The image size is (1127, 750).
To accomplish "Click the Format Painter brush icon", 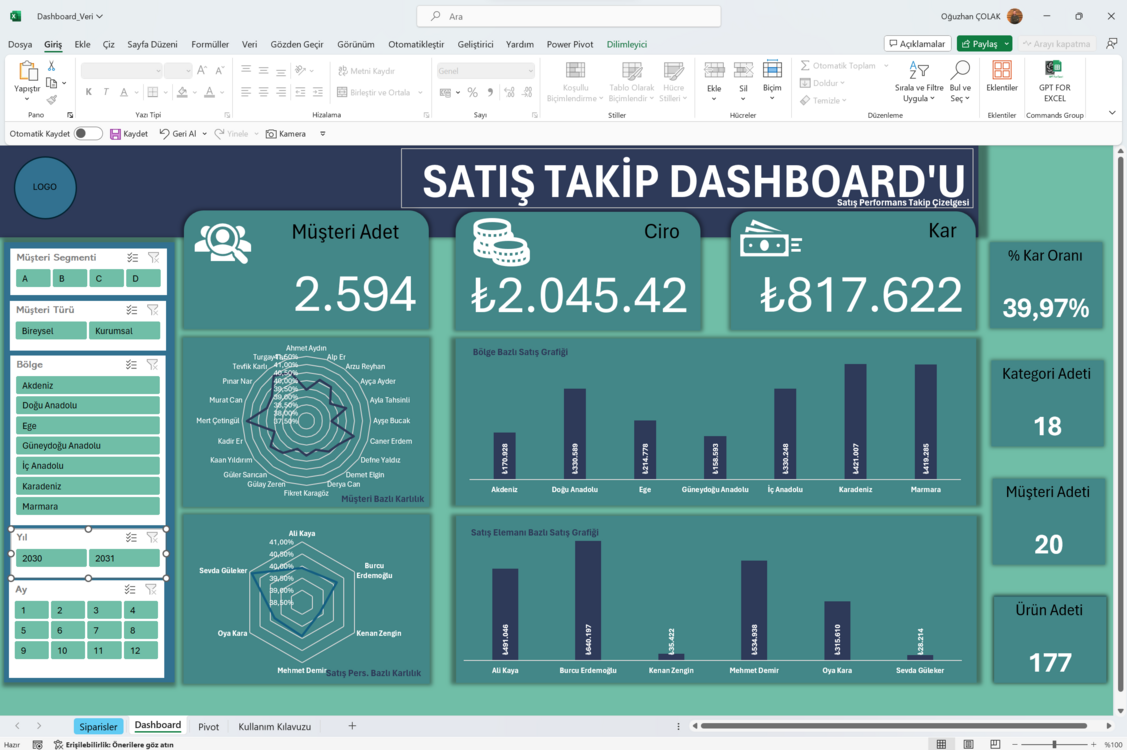I will pos(51,99).
